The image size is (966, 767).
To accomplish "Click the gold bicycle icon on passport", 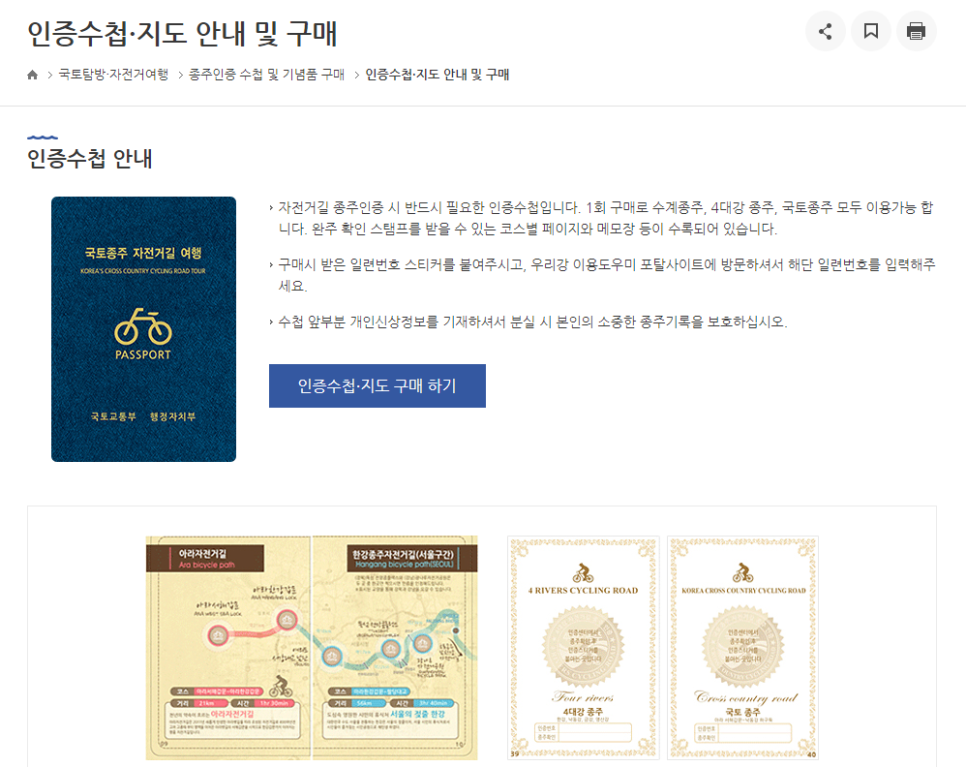I will [x=143, y=327].
